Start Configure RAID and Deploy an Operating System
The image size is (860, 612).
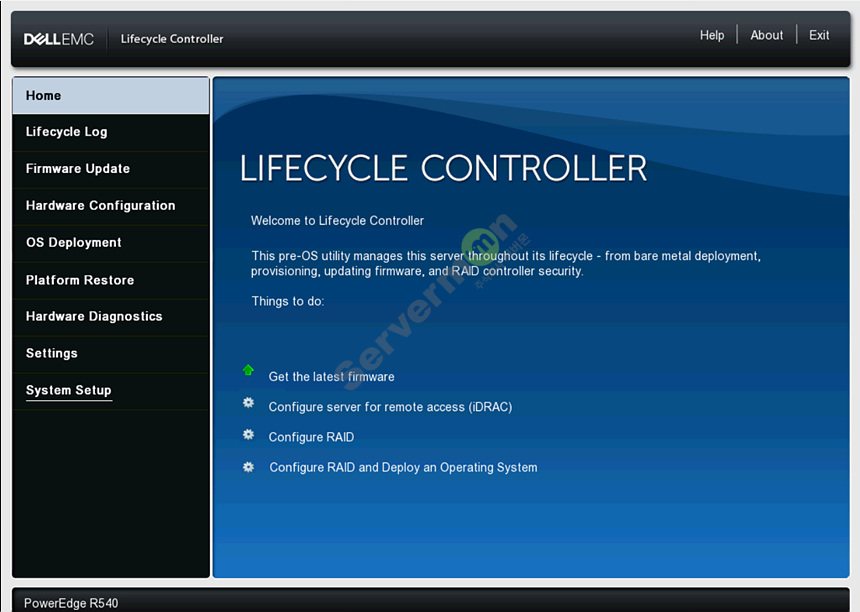coord(403,467)
